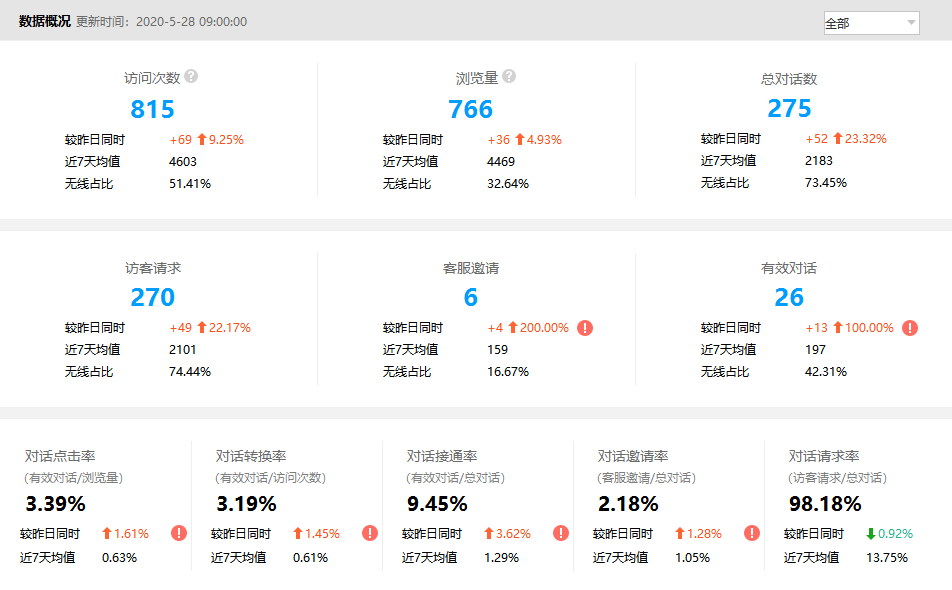Click alert icon in 有效对话 card
Viewport: 952px width, 590px height.
pyautogui.click(x=910, y=328)
